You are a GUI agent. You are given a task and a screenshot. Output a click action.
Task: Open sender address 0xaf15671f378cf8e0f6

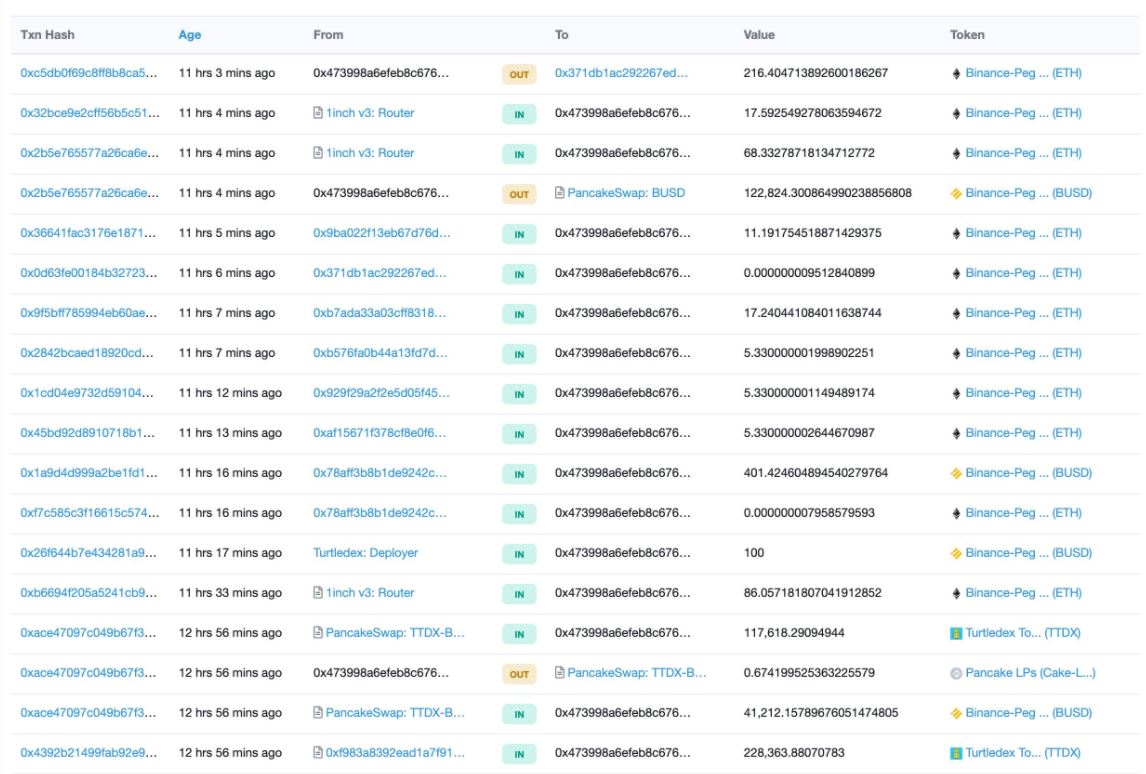tap(379, 433)
